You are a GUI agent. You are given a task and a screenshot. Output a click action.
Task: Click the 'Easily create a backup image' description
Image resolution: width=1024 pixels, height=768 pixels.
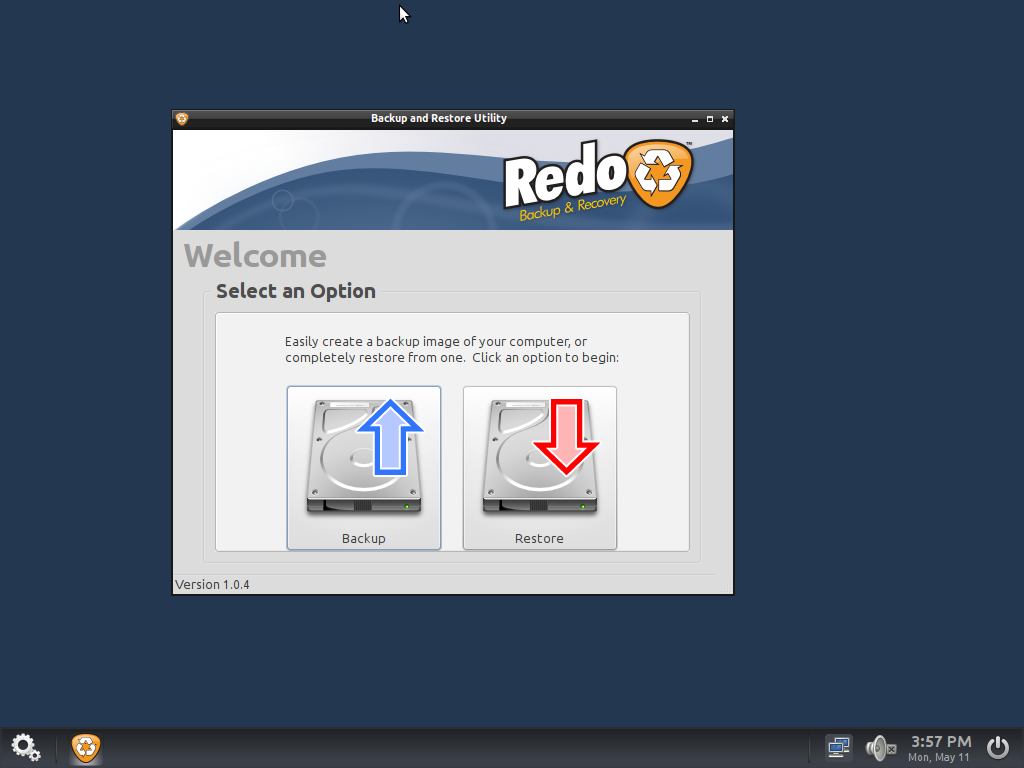[452, 349]
